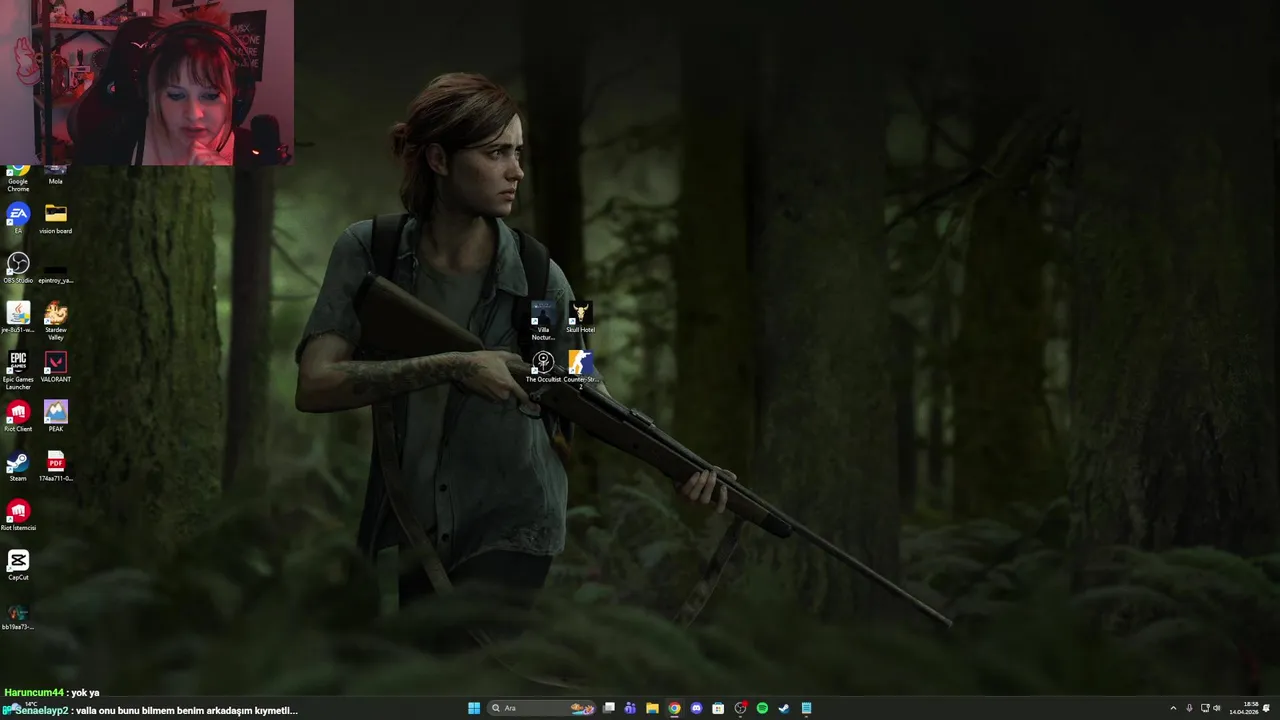Open File Explorer from the taskbar
This screenshot has height=720, width=1280.
(x=652, y=708)
